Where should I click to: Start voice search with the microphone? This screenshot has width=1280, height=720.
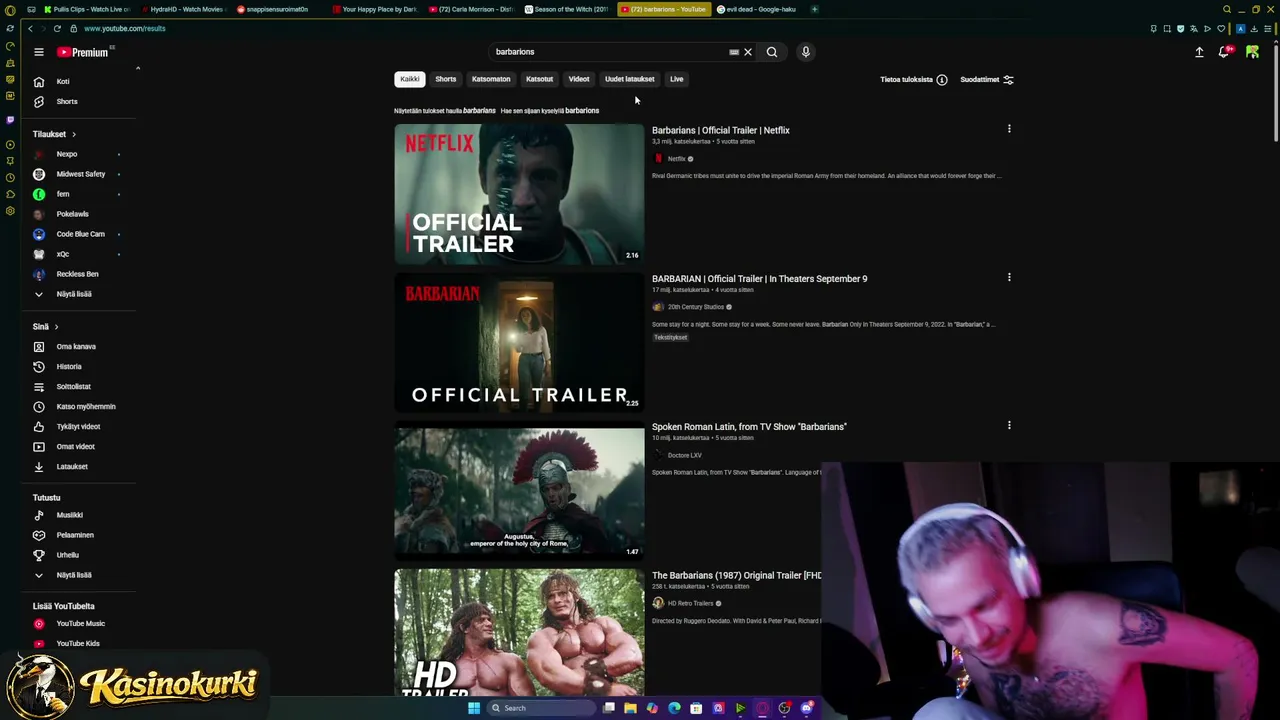[x=805, y=52]
